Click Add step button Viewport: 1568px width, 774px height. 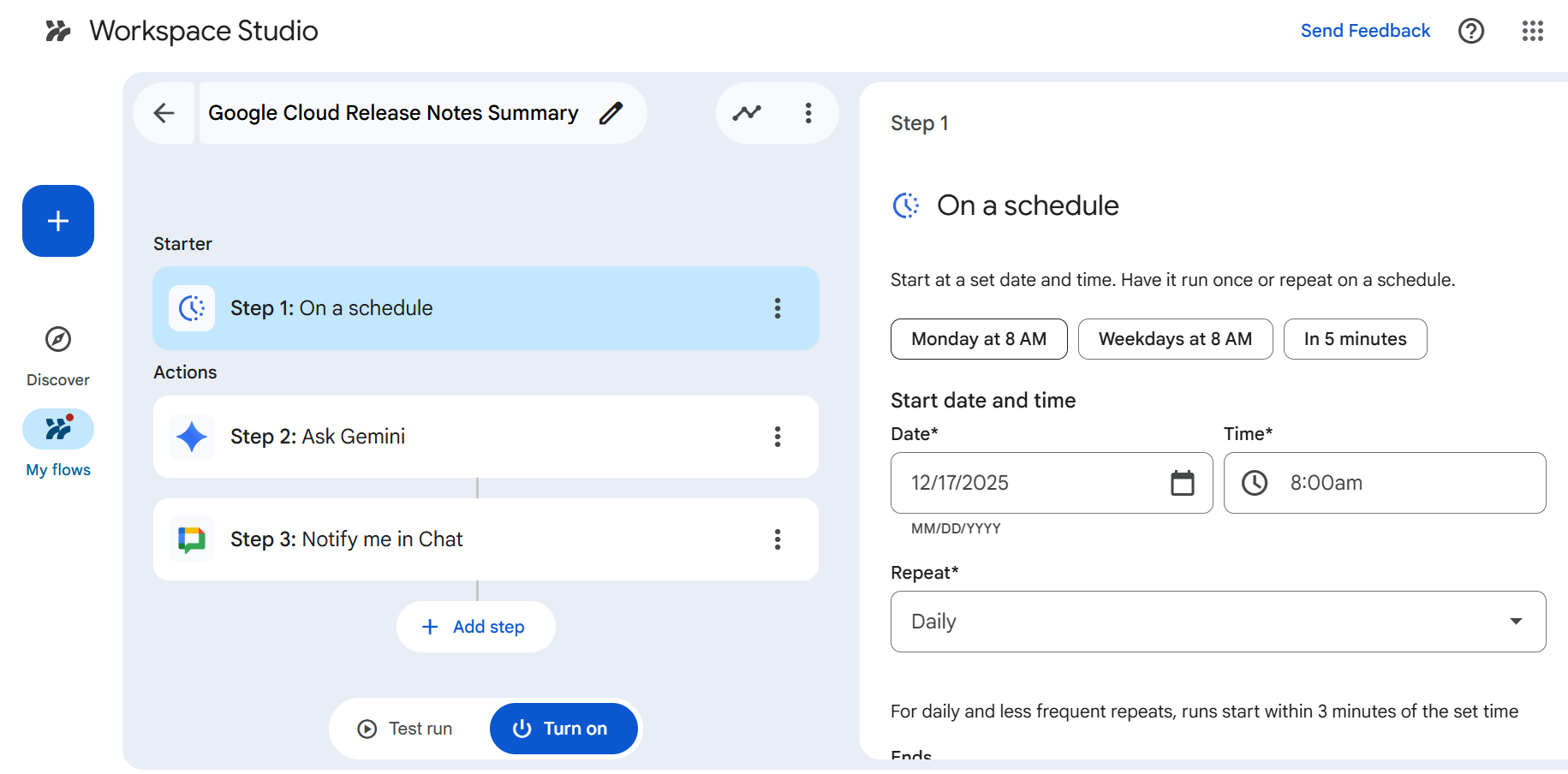(x=475, y=627)
